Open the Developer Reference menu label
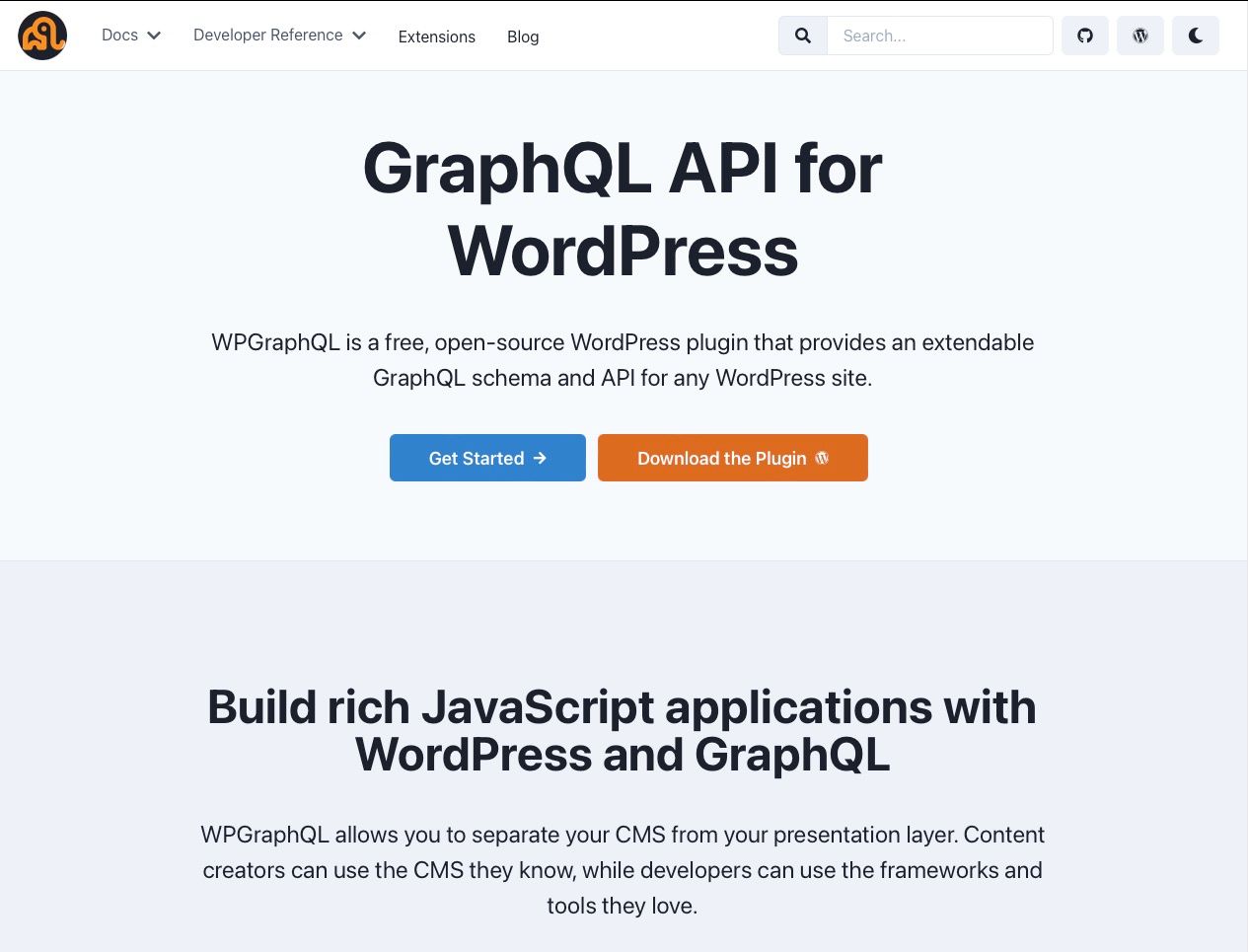This screenshot has width=1248, height=952. (267, 36)
